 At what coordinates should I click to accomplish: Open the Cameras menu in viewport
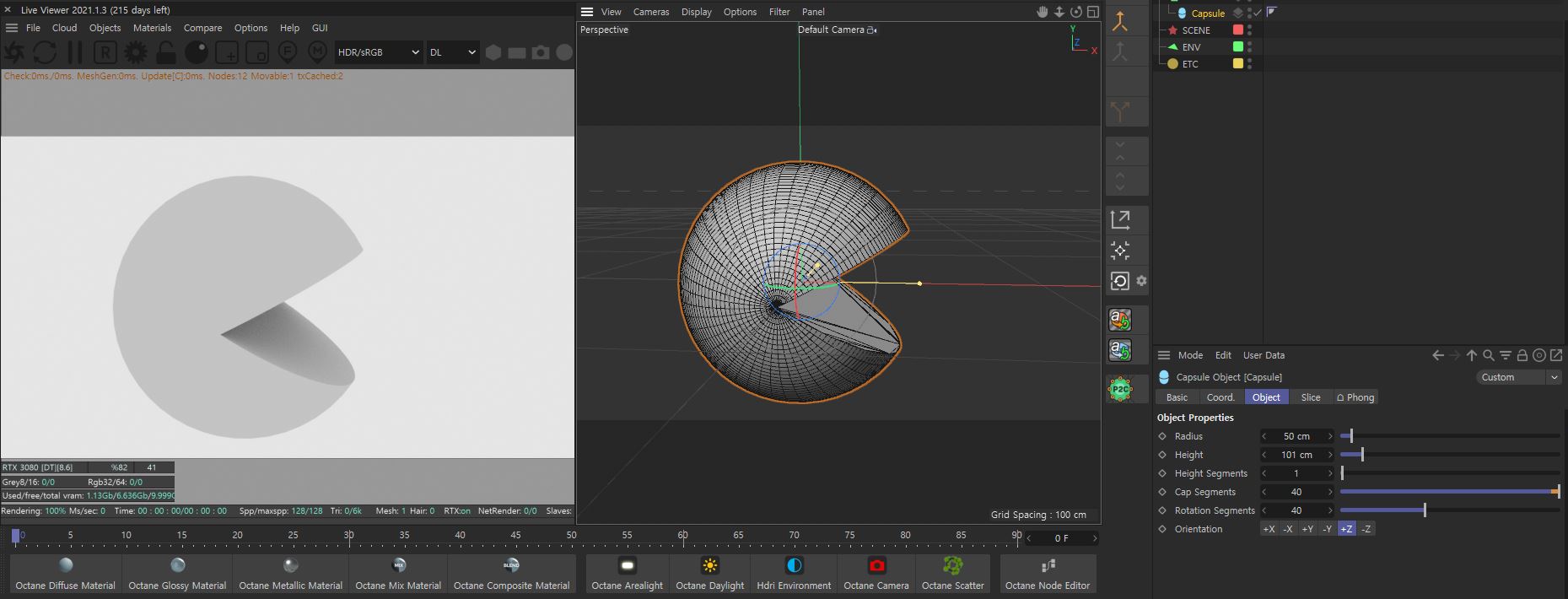point(651,12)
